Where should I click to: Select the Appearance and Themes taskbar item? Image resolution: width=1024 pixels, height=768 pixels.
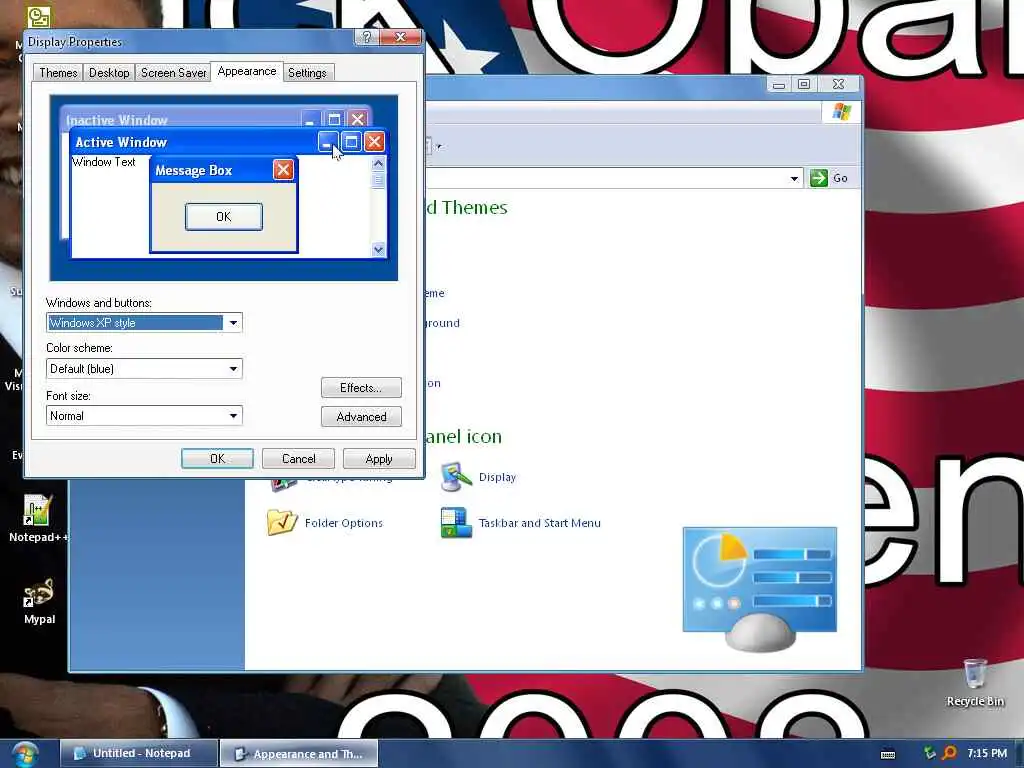pos(299,754)
